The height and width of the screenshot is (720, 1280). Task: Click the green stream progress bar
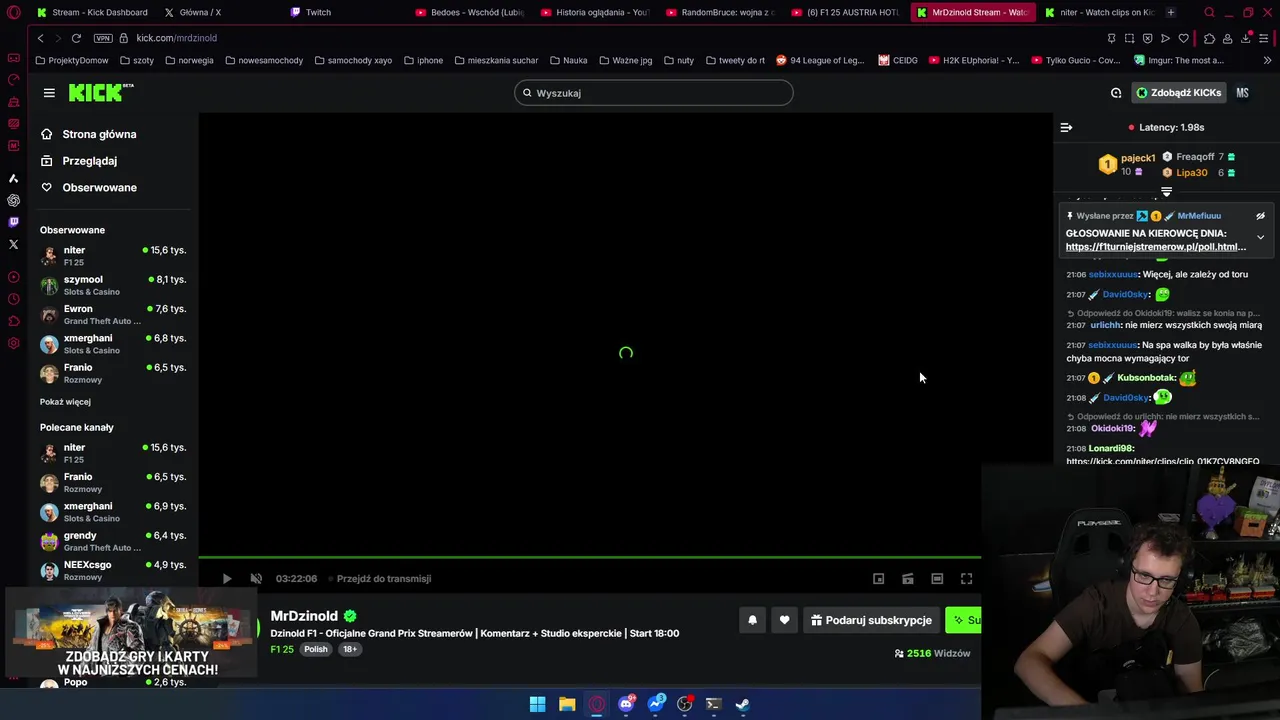point(590,557)
